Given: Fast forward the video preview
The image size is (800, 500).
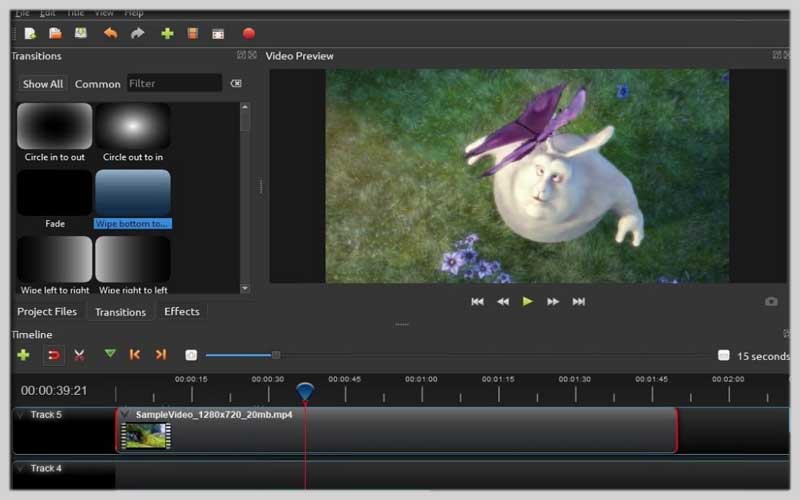Looking at the screenshot, I should click(553, 302).
